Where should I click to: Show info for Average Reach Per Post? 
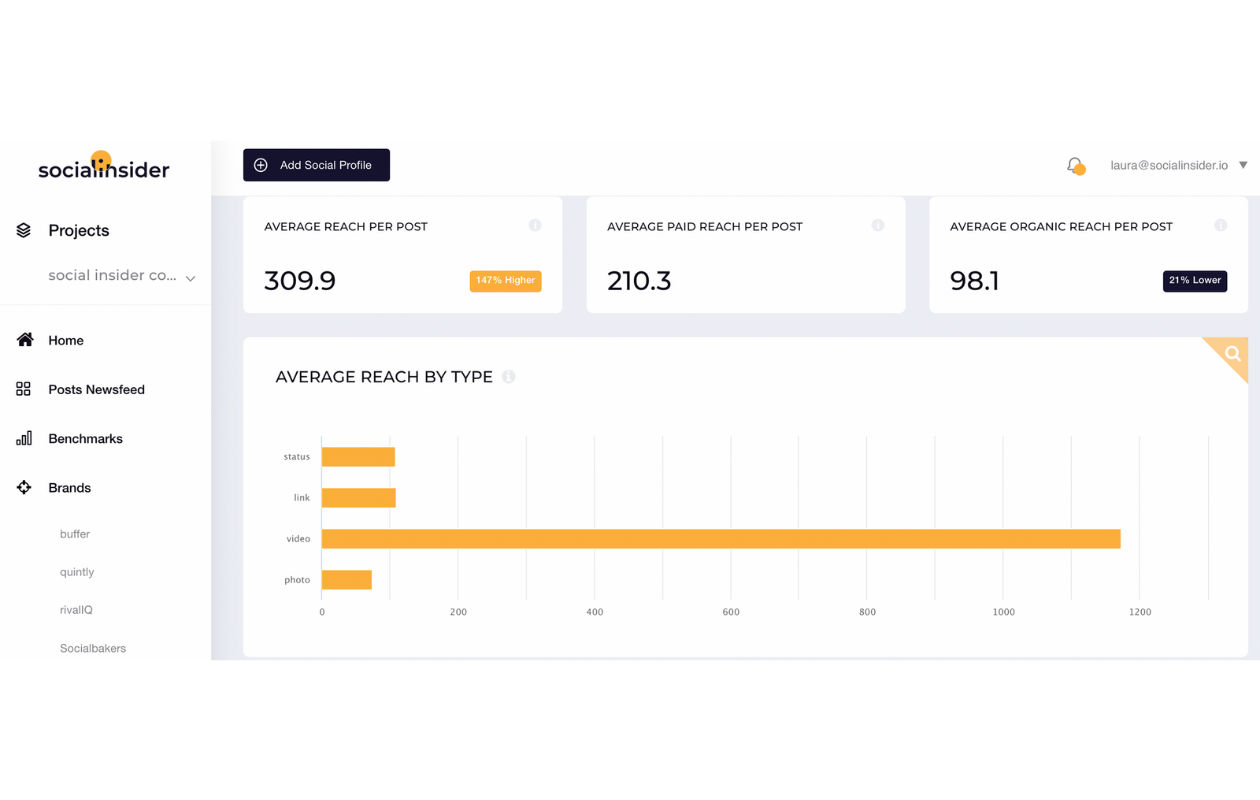tap(535, 225)
